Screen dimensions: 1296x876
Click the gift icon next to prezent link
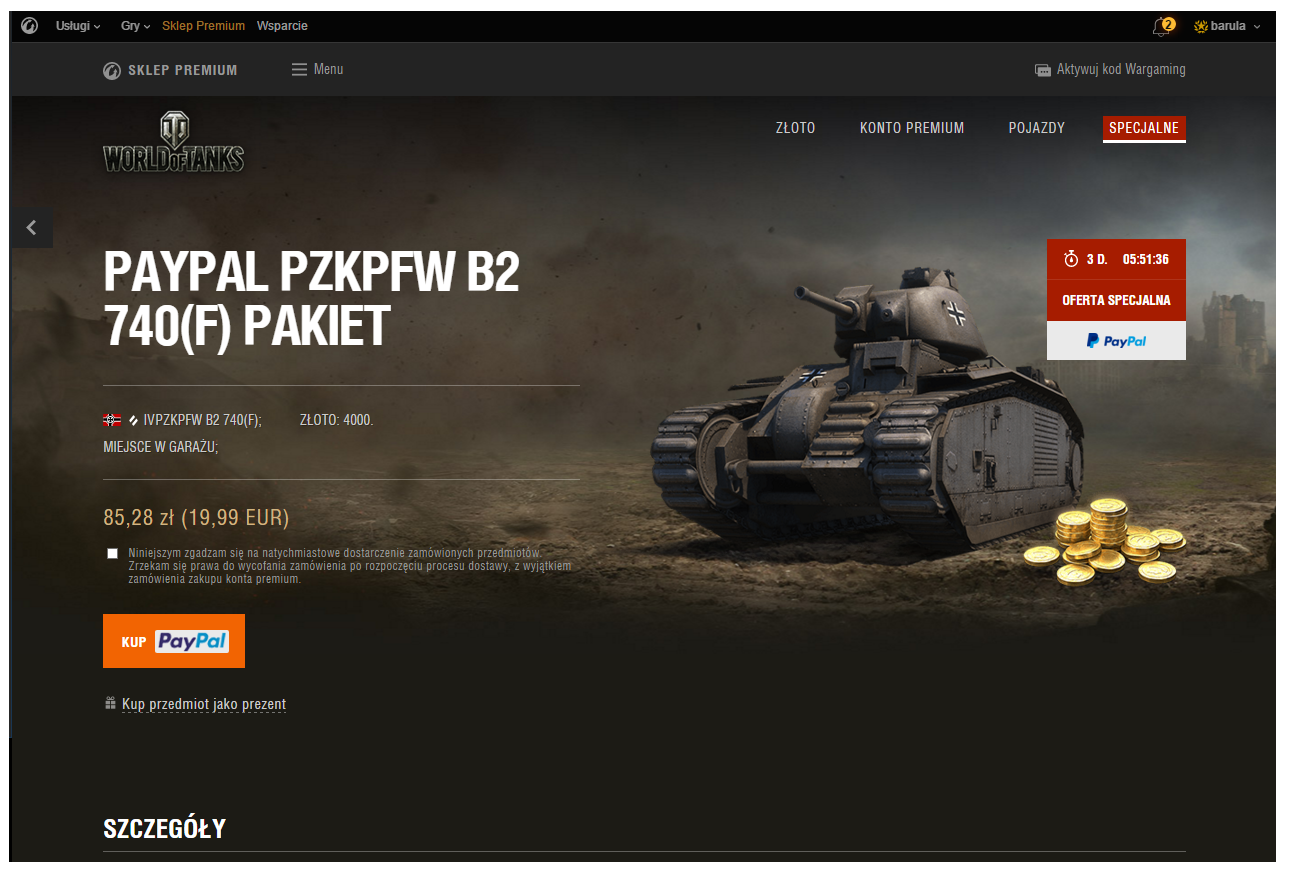point(111,704)
